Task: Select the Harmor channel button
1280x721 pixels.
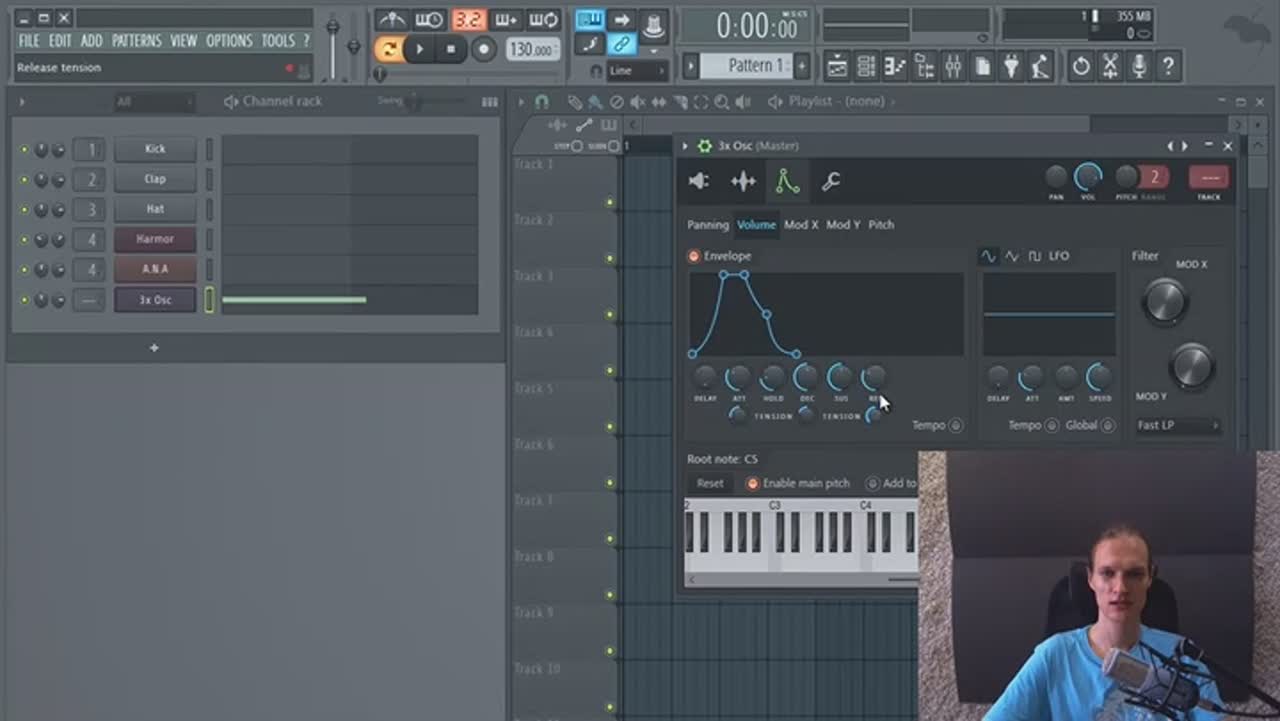Action: point(155,240)
